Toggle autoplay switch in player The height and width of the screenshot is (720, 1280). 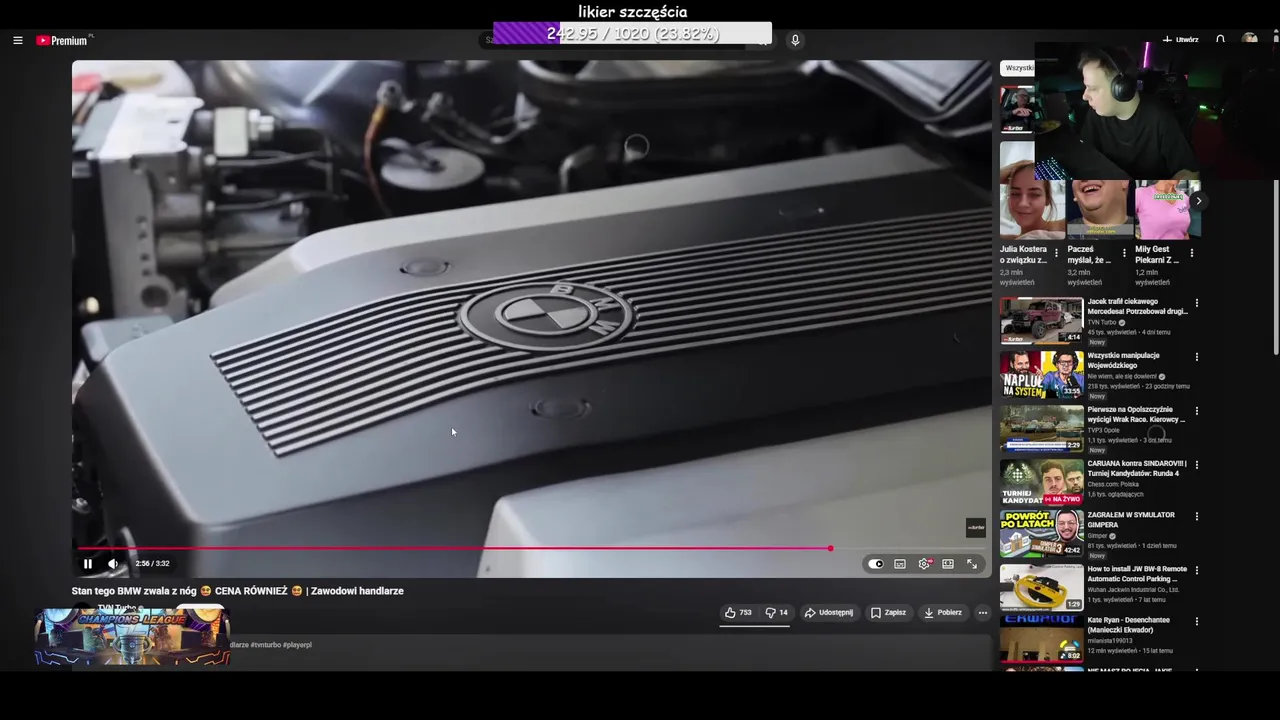point(876,564)
